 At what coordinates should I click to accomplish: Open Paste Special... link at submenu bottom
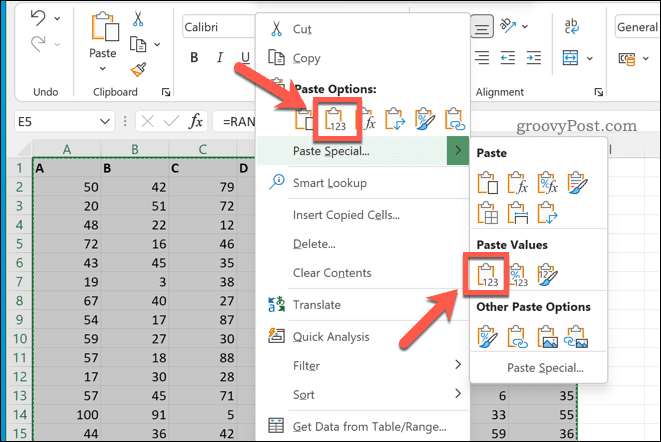pos(545,367)
